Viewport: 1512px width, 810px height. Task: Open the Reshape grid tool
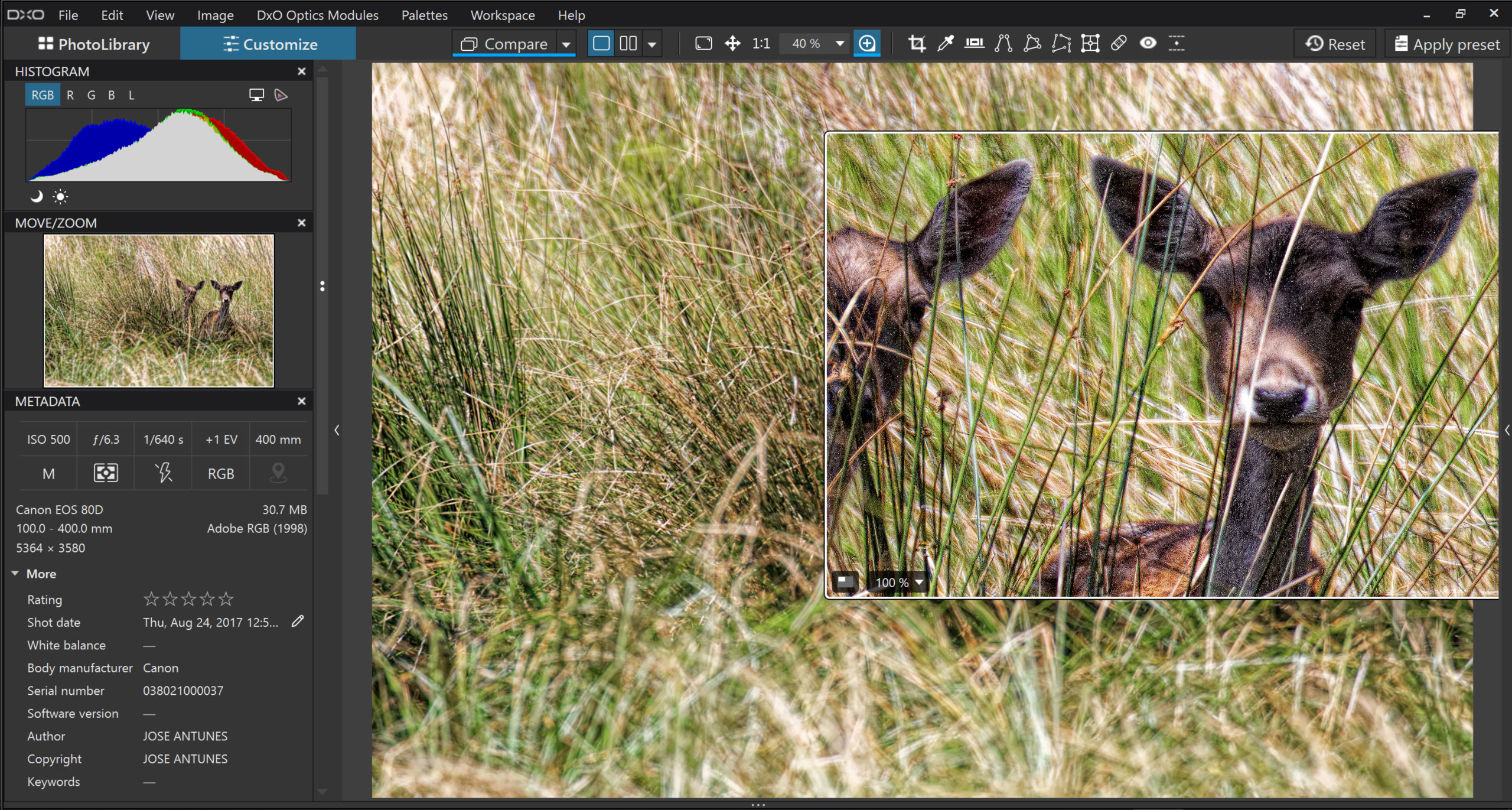pos(1090,43)
